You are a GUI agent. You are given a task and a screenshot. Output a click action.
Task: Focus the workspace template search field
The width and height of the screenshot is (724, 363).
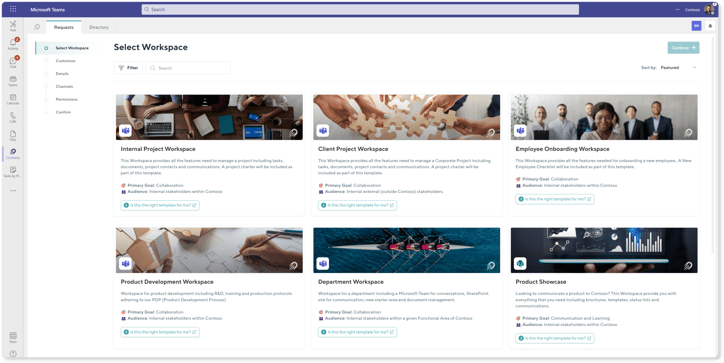pos(188,68)
